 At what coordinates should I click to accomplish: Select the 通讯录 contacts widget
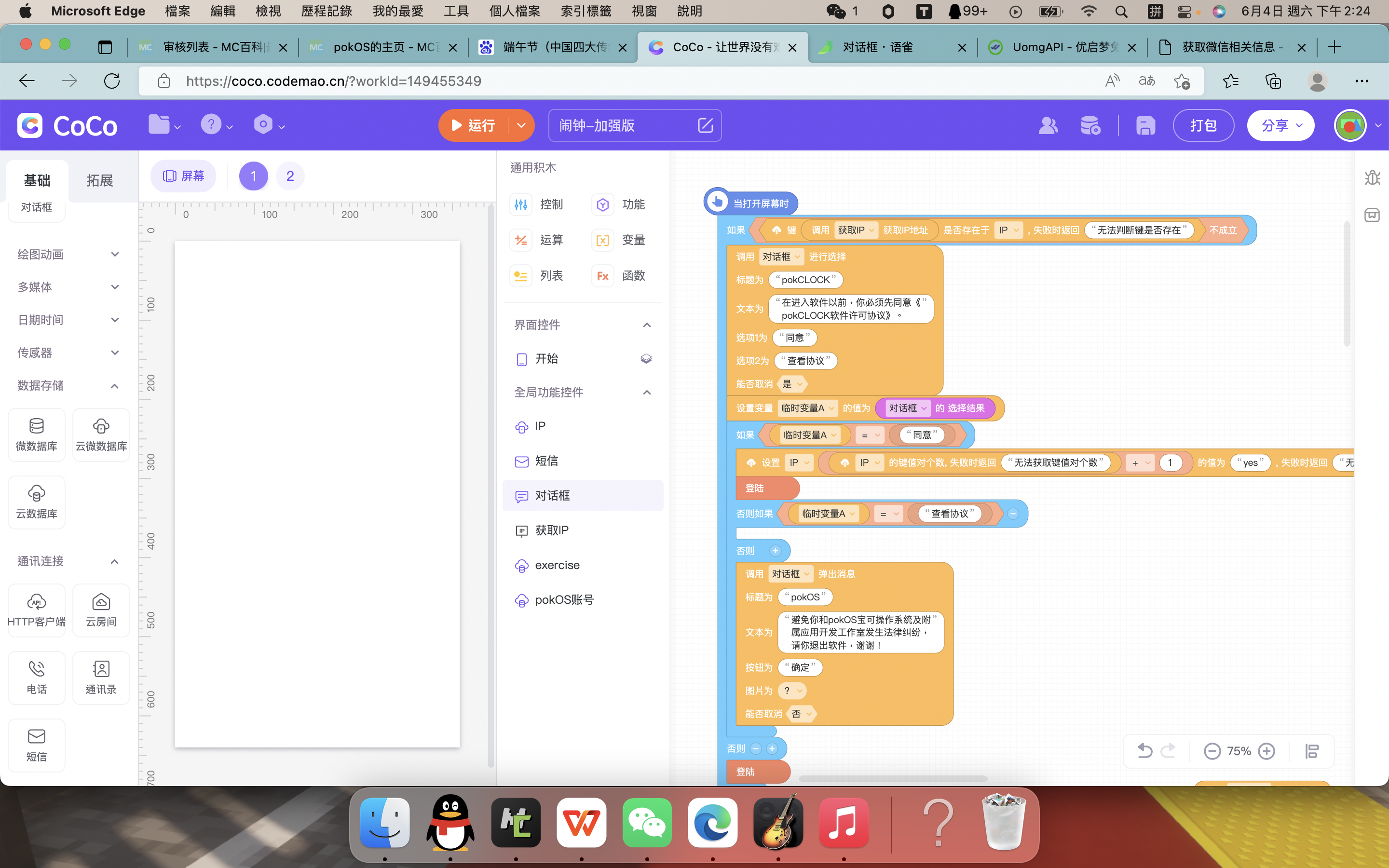[x=101, y=678]
